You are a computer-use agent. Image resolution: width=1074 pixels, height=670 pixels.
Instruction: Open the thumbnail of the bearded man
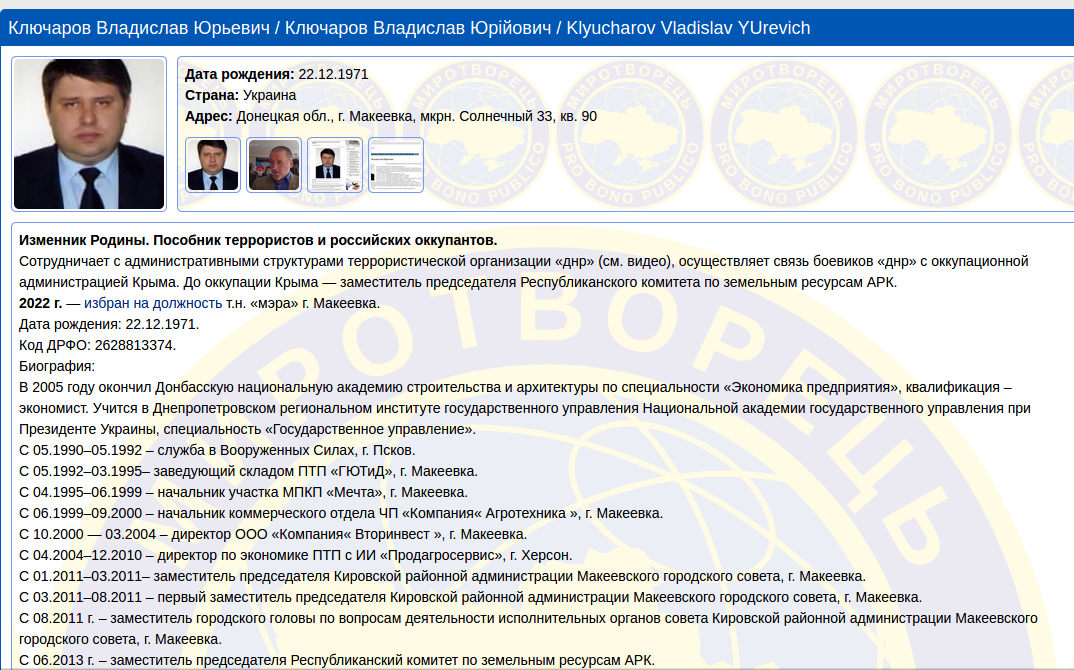274,165
